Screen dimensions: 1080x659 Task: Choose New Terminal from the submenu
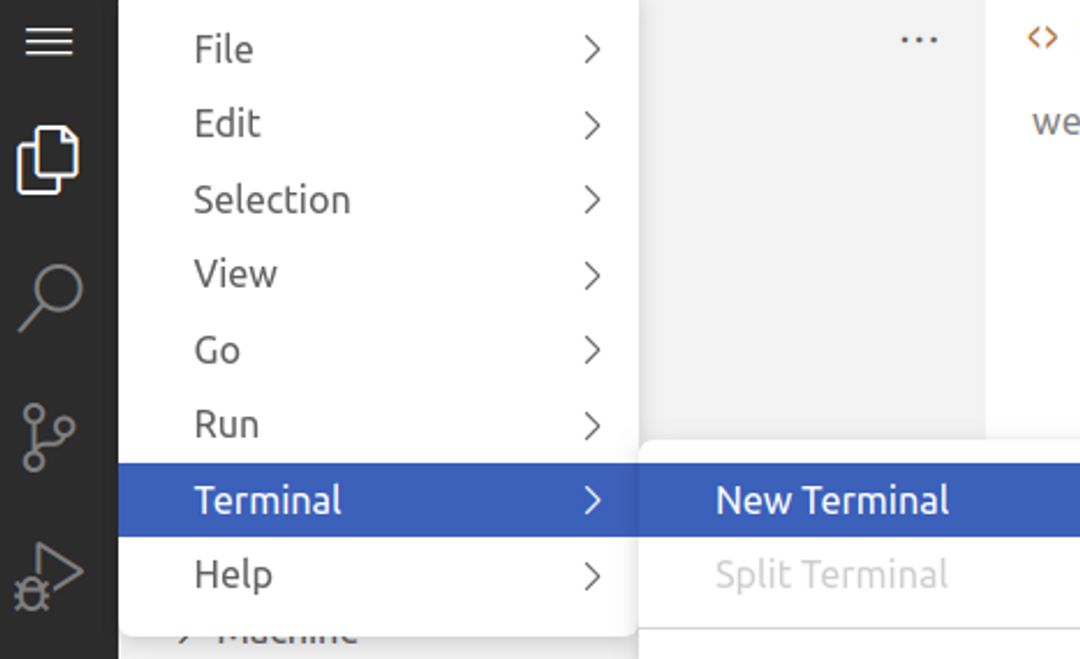pos(832,500)
